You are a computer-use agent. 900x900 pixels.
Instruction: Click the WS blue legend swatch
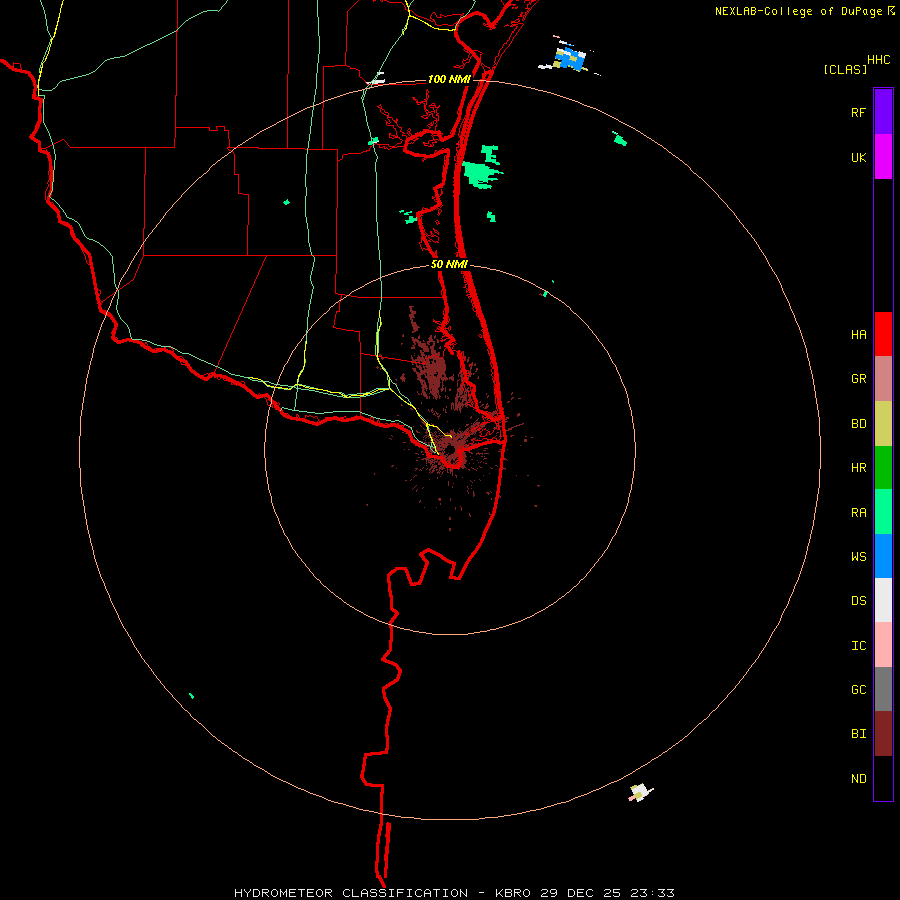(x=883, y=556)
